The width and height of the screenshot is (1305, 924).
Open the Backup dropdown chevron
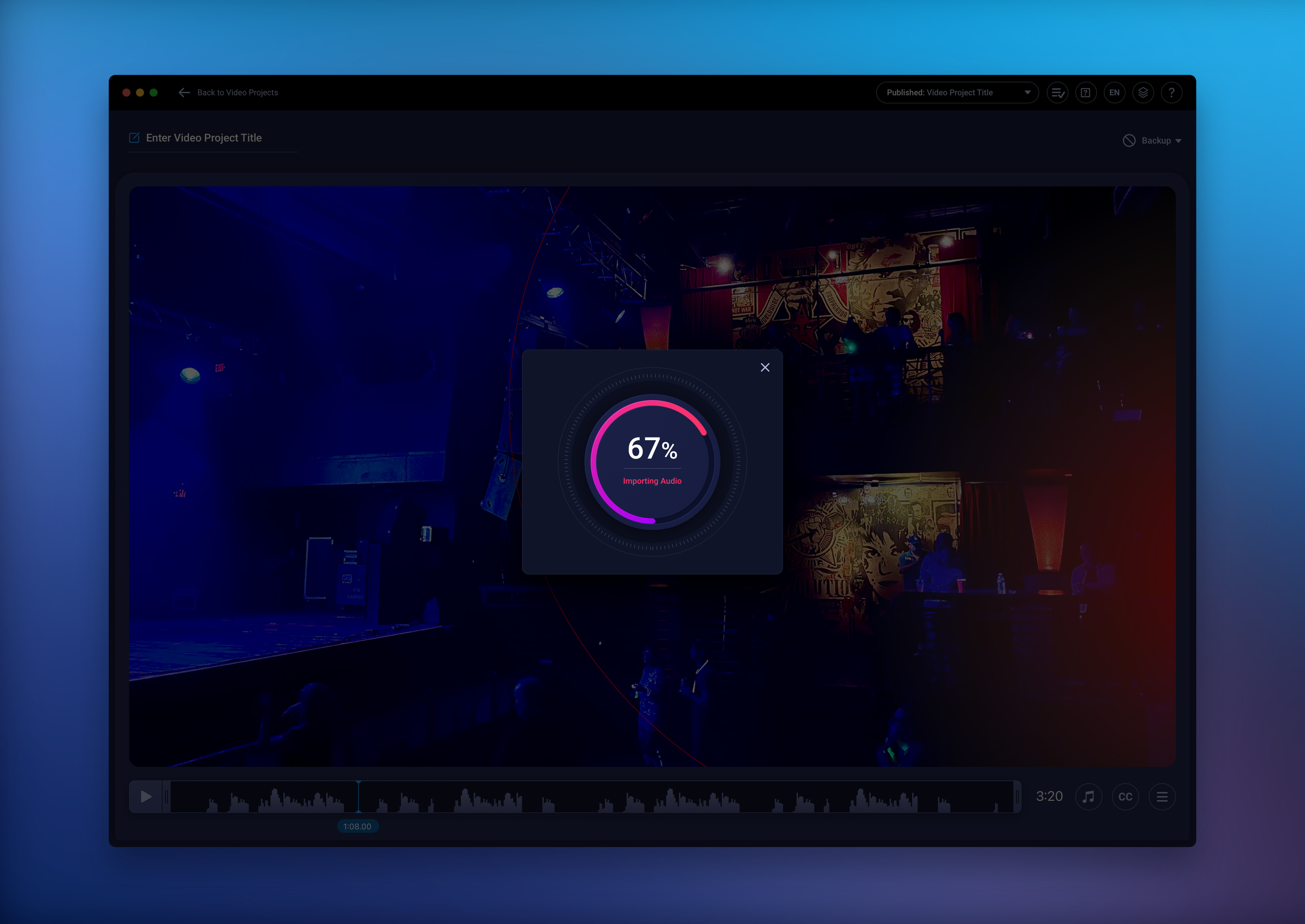(x=1179, y=140)
